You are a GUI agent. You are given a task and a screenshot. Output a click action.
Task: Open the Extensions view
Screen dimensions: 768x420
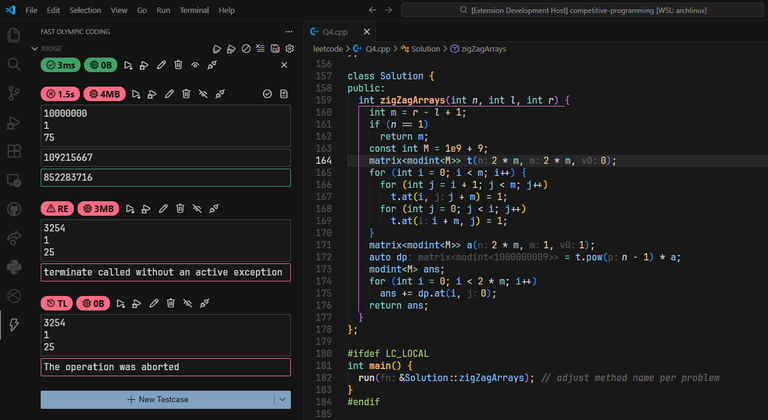[14, 151]
